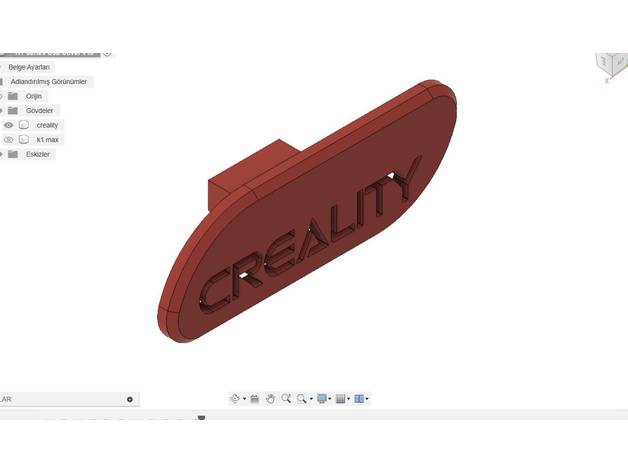Collapse the Gövdeler folder
Viewport: 628px width, 472px height.
tap(2, 110)
